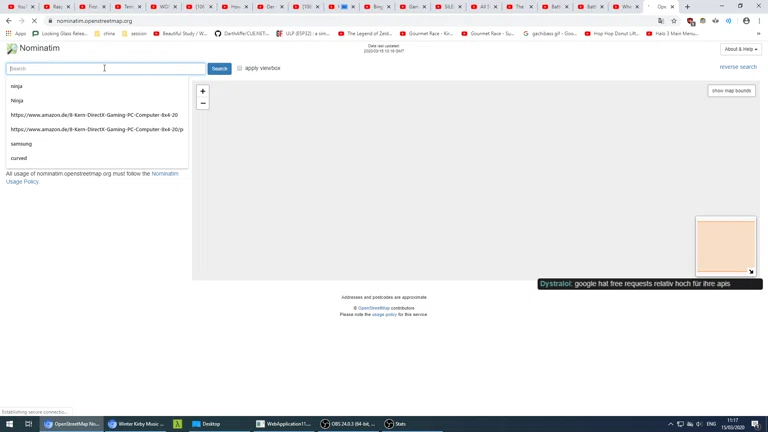Open Task View on the taskbar
Image resolution: width=768 pixels, height=432 pixels.
click(28, 424)
